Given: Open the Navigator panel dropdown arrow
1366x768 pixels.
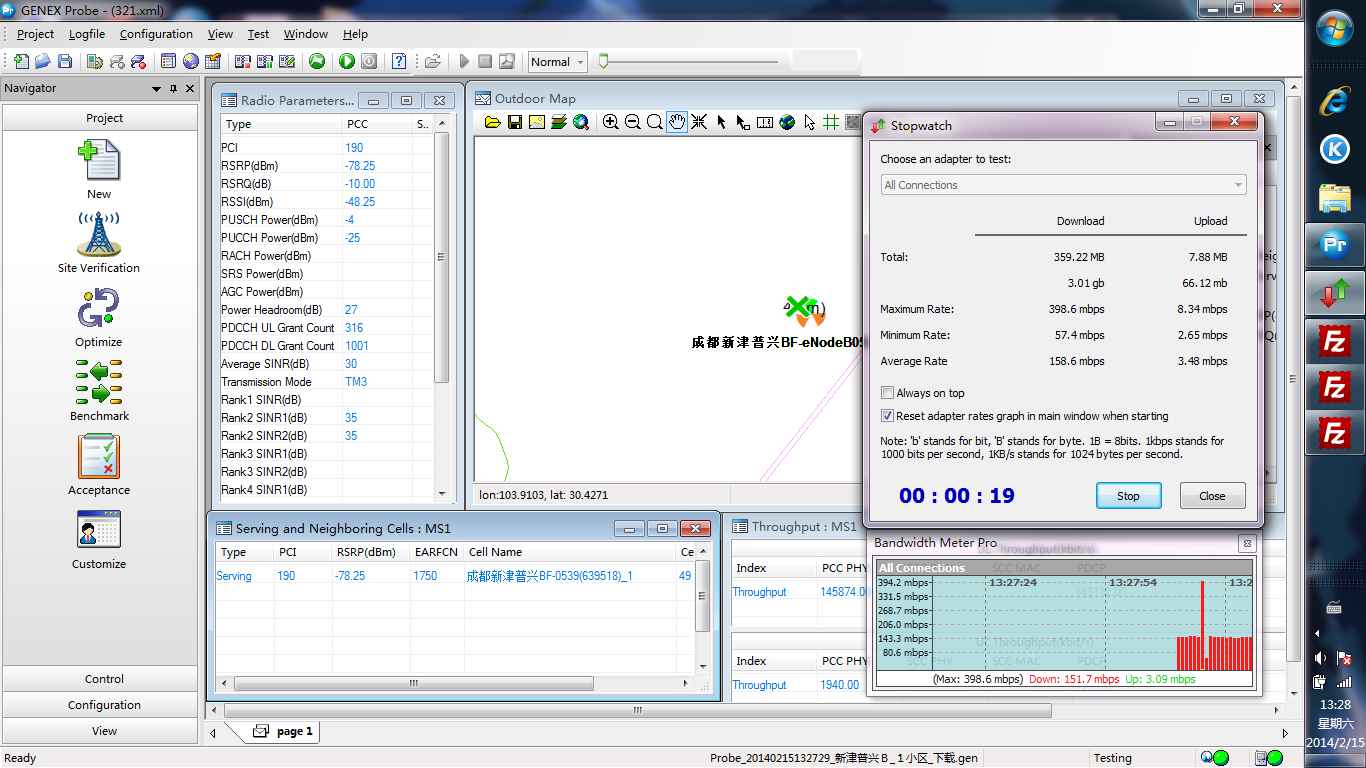Looking at the screenshot, I should click(x=157, y=89).
